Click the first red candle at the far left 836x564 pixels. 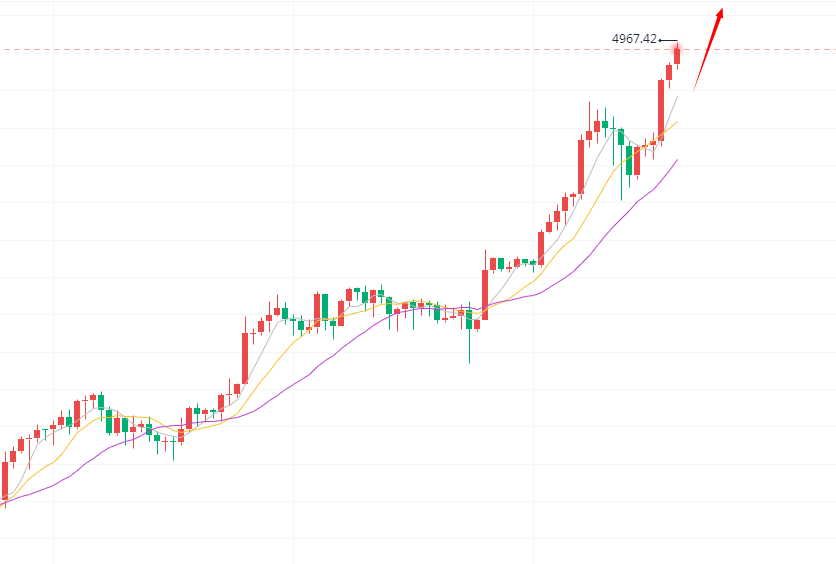pos(5,479)
